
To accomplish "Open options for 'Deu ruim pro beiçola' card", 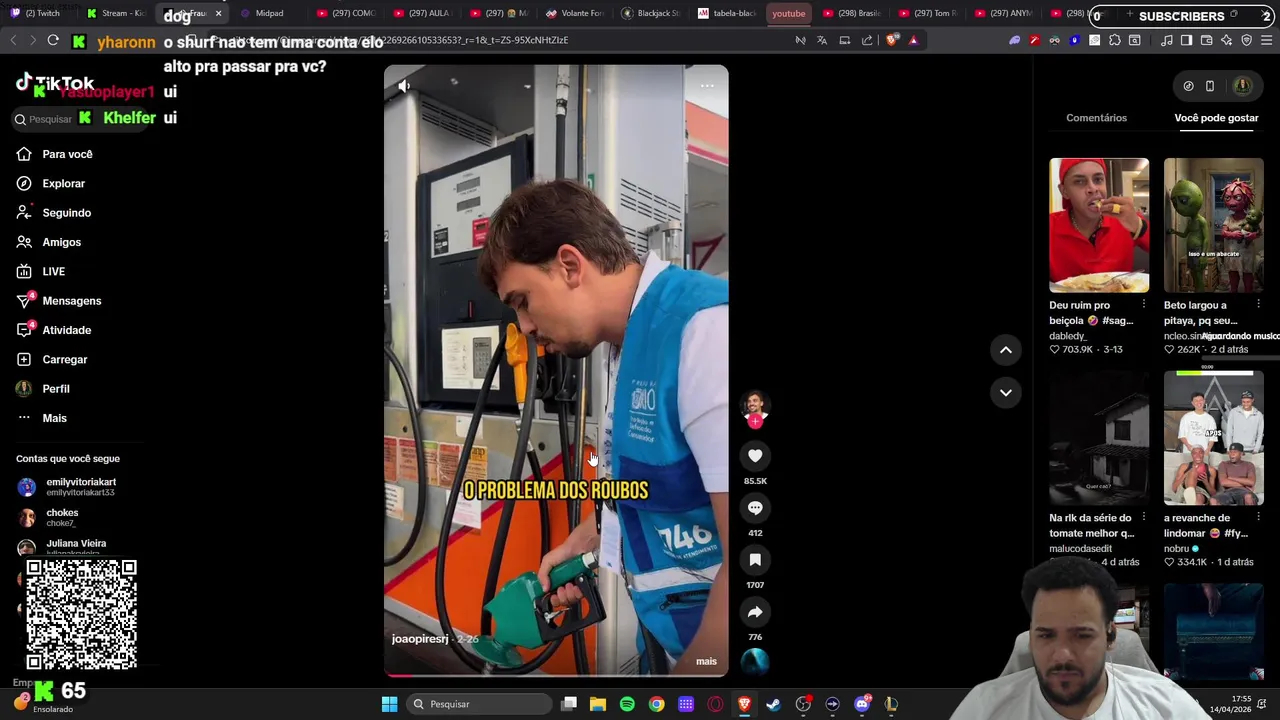I will click(x=1144, y=305).
